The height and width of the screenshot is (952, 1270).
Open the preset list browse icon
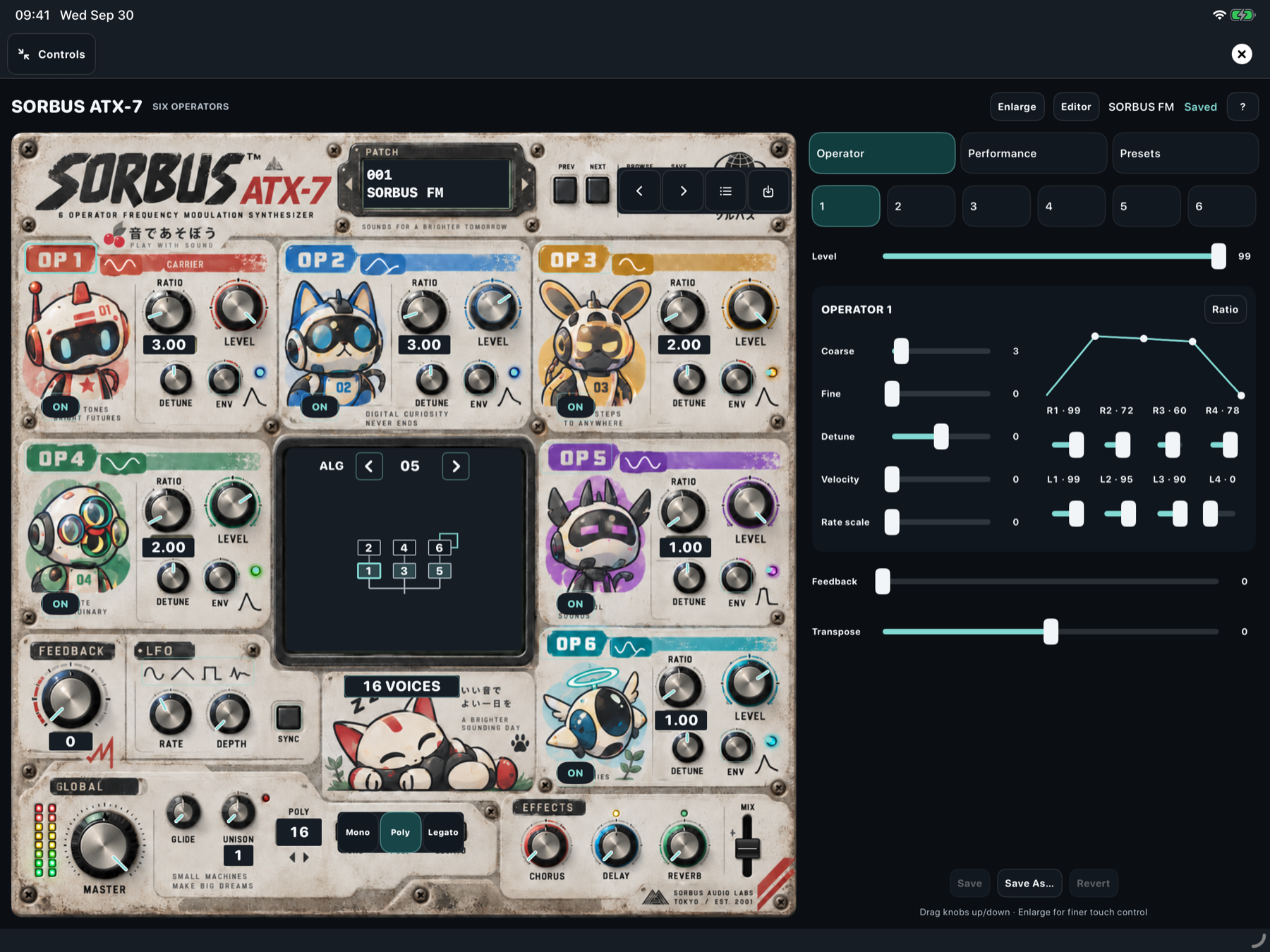(x=725, y=191)
